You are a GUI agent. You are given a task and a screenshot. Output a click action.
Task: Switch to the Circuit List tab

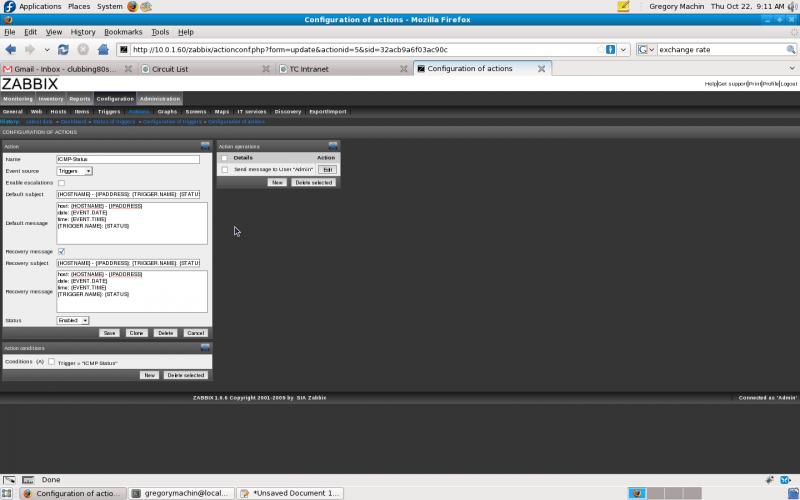(x=206, y=68)
